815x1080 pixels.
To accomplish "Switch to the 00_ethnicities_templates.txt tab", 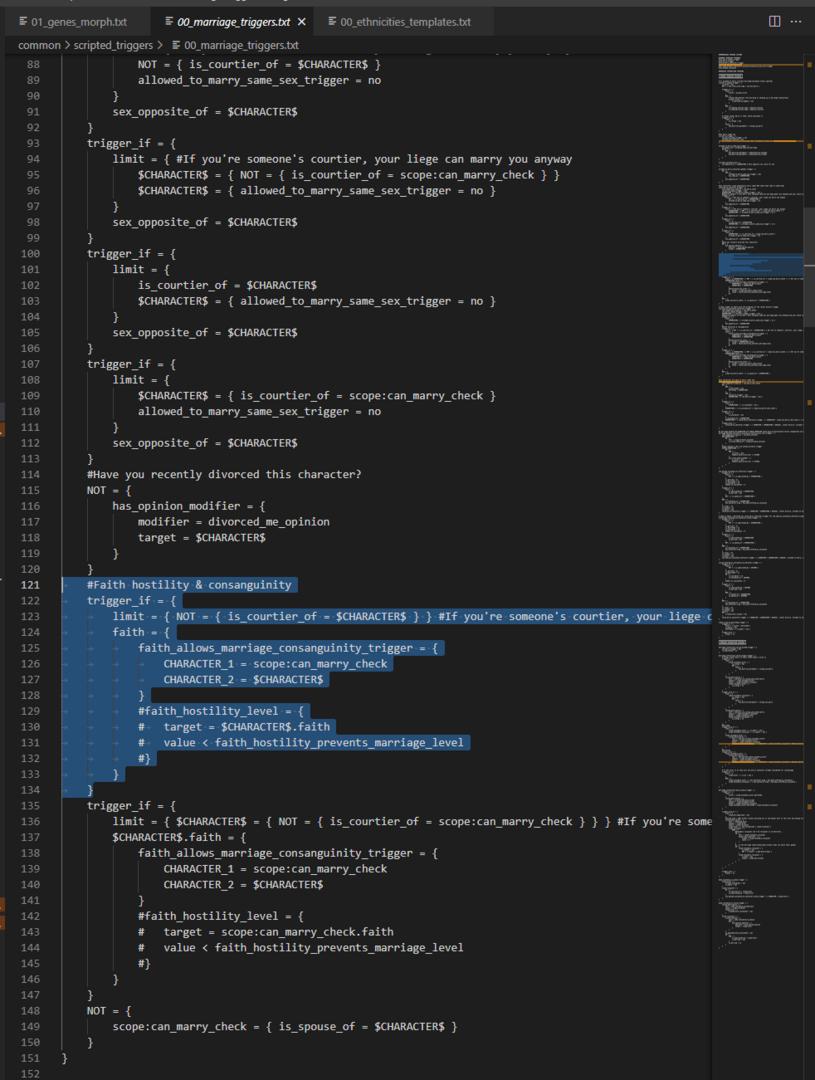I will coord(400,22).
